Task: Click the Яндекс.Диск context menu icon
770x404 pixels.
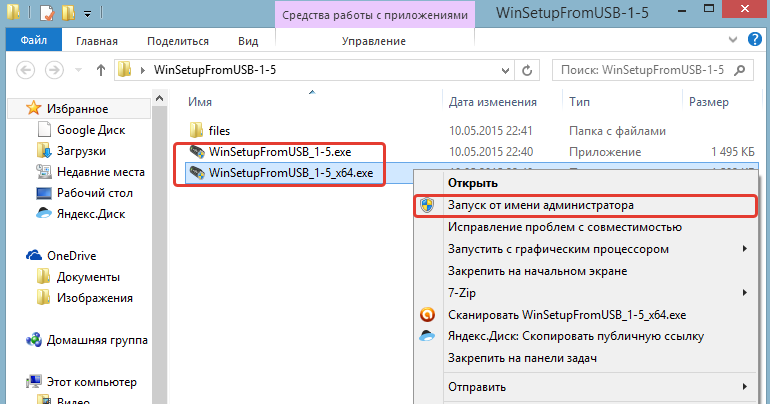Action: 427,336
